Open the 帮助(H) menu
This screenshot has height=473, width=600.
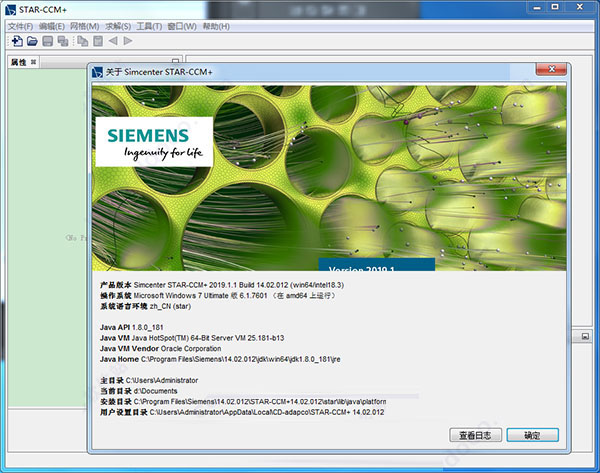(x=216, y=26)
